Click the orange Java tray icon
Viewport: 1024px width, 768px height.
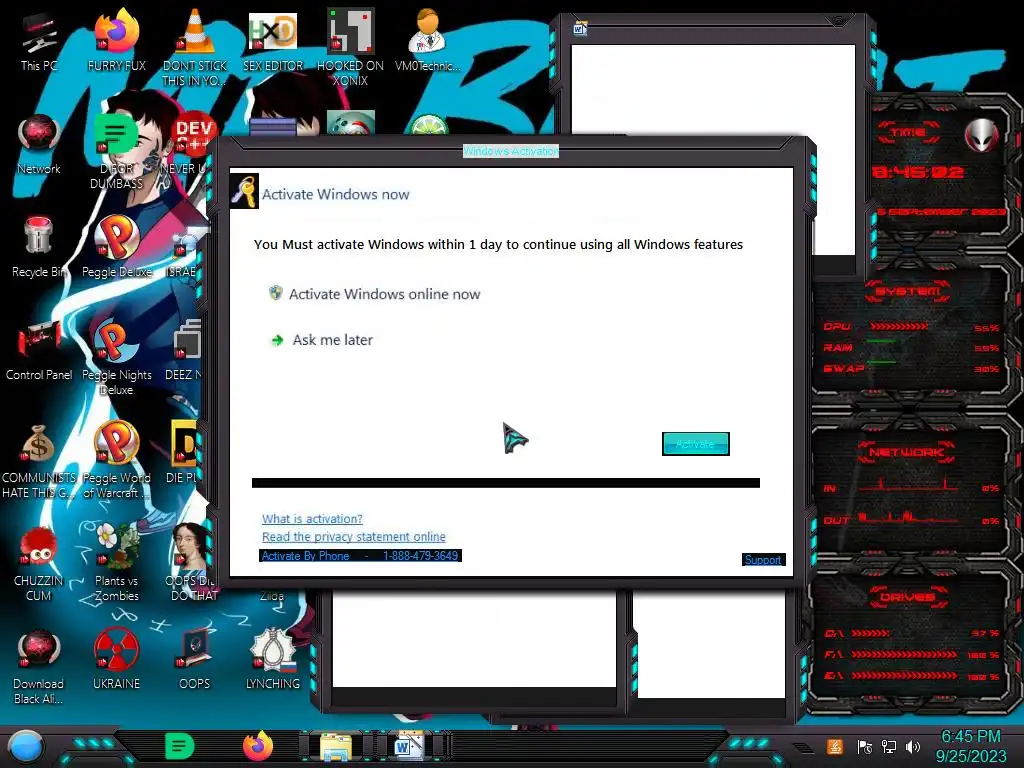click(x=835, y=746)
